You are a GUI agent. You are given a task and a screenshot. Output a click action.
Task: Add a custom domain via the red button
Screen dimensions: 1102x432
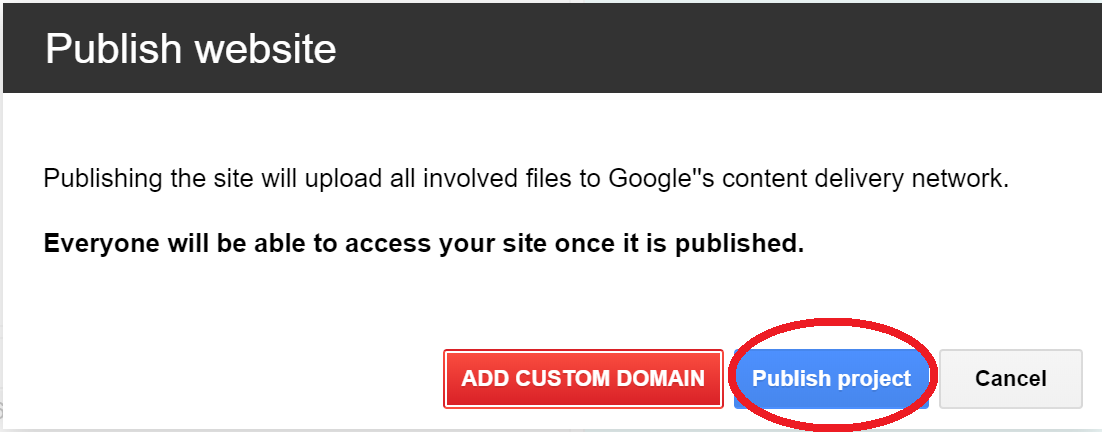click(x=583, y=379)
